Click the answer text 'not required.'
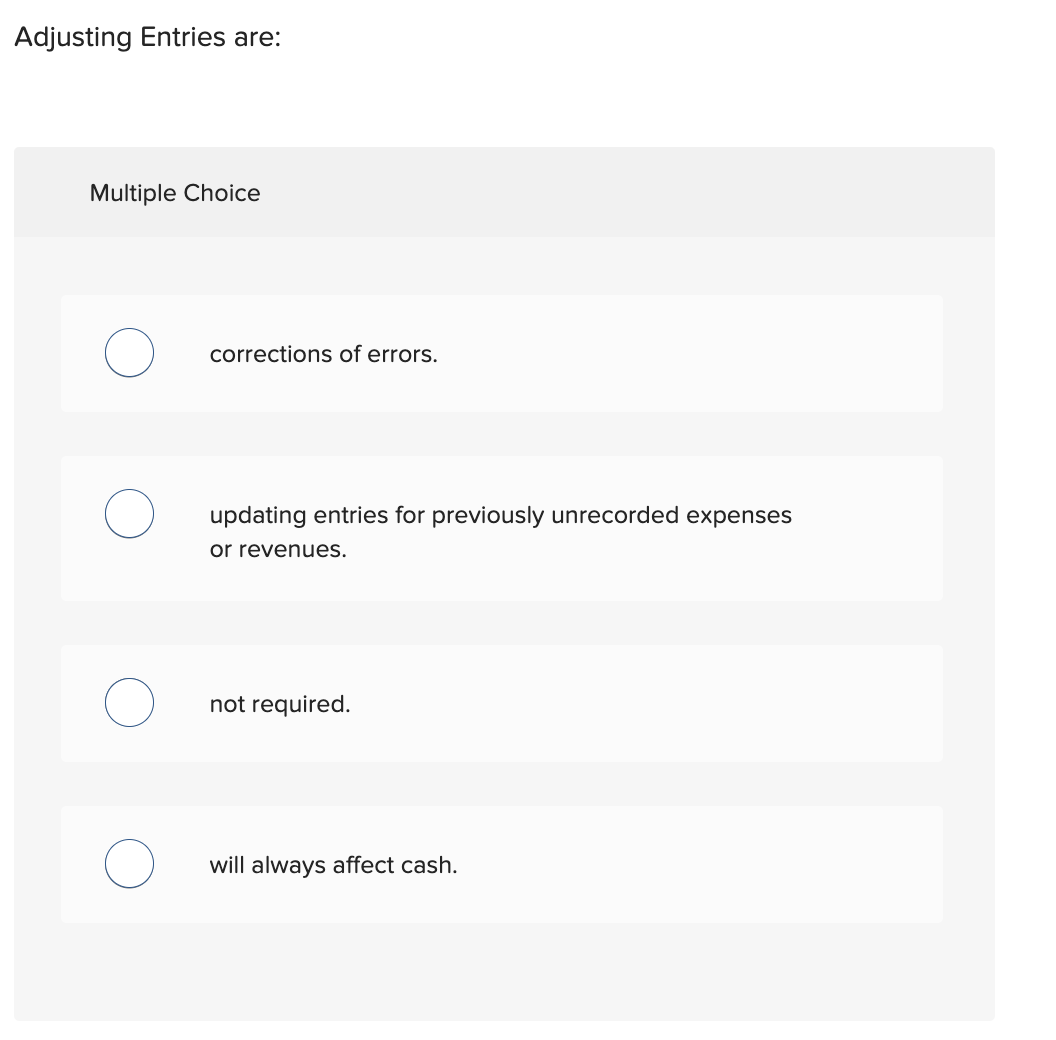The width and height of the screenshot is (1056, 1040). pos(280,703)
